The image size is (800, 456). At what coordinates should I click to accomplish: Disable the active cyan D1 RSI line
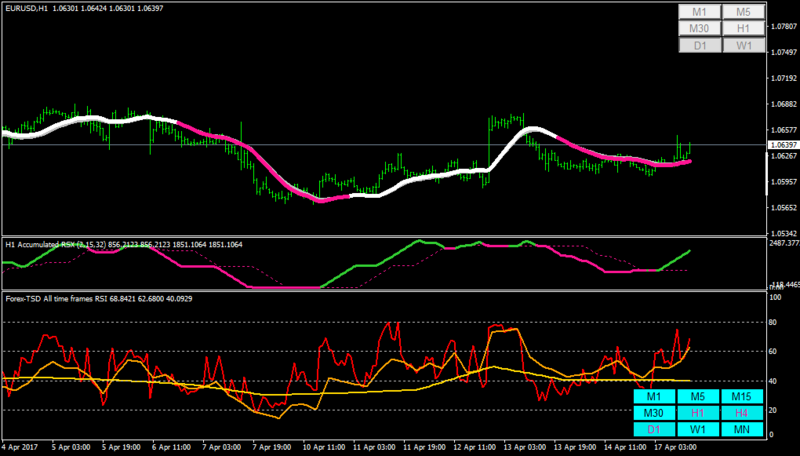pyautogui.click(x=654, y=429)
